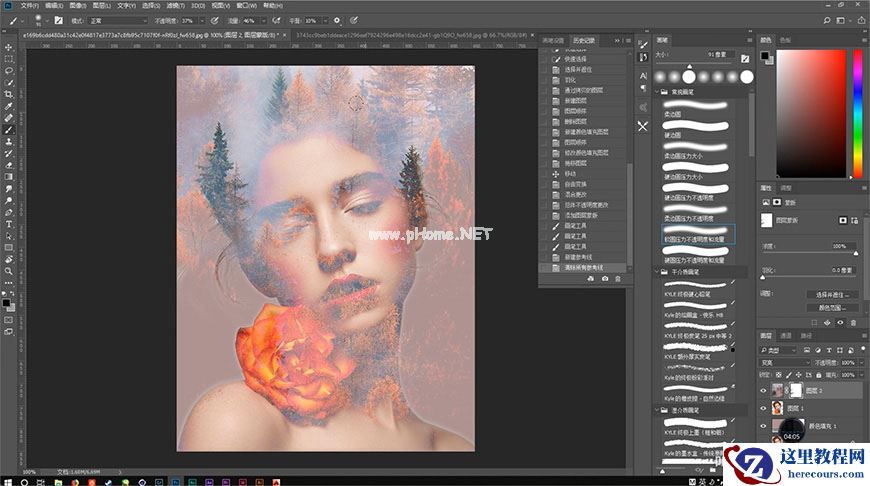The height and width of the screenshot is (486, 870).
Task: Click the 选择并遮住 button in the properties panel
Action: (832, 295)
